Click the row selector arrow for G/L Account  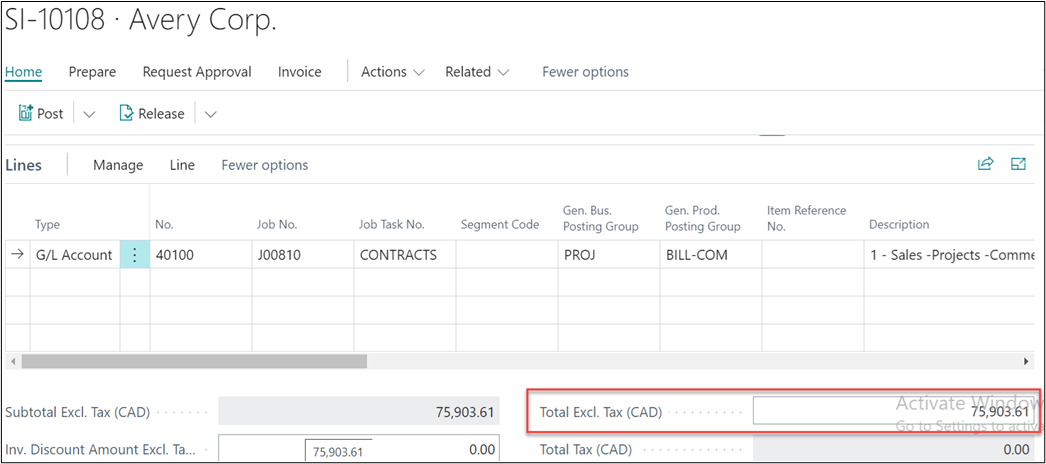[17, 255]
